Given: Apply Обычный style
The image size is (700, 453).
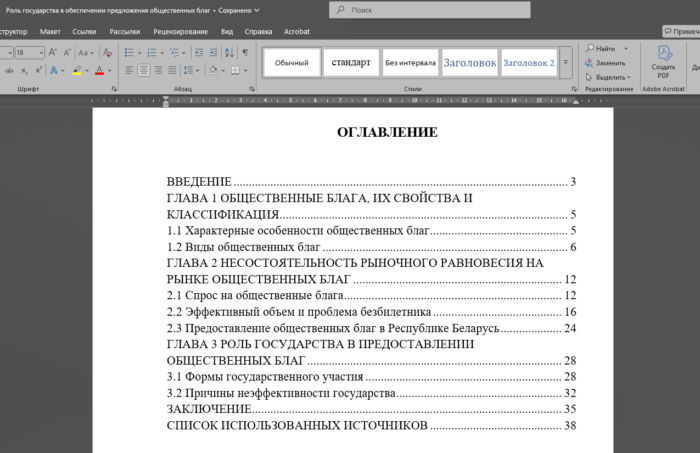Looking at the screenshot, I should pos(292,62).
